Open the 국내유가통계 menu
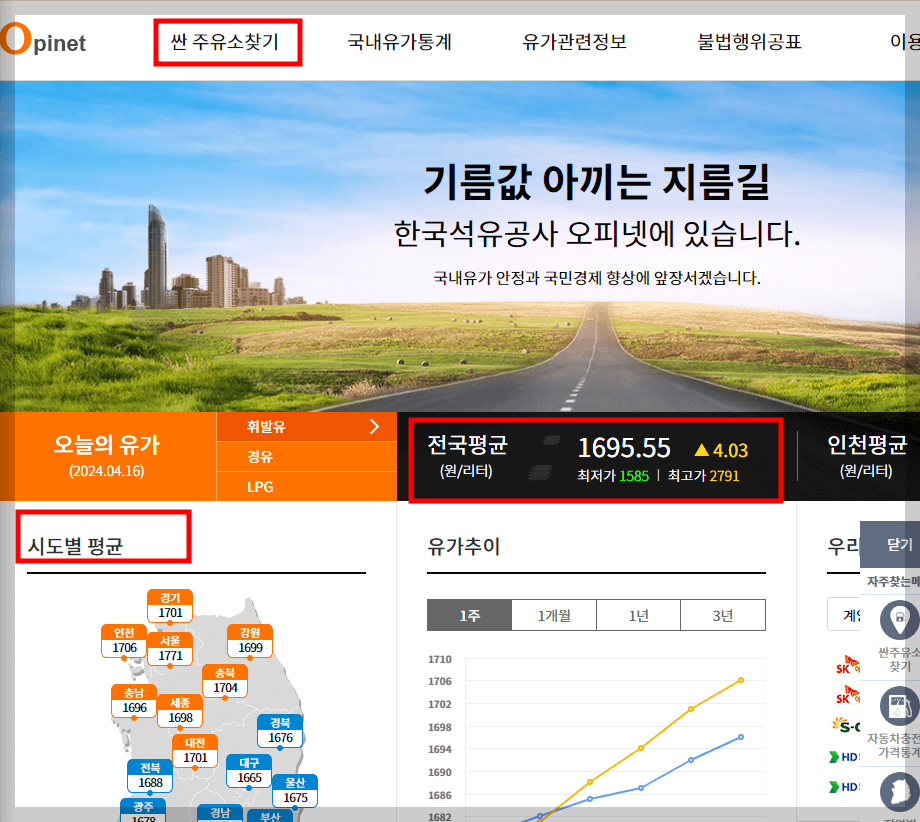The width and height of the screenshot is (920, 822). [x=399, y=42]
